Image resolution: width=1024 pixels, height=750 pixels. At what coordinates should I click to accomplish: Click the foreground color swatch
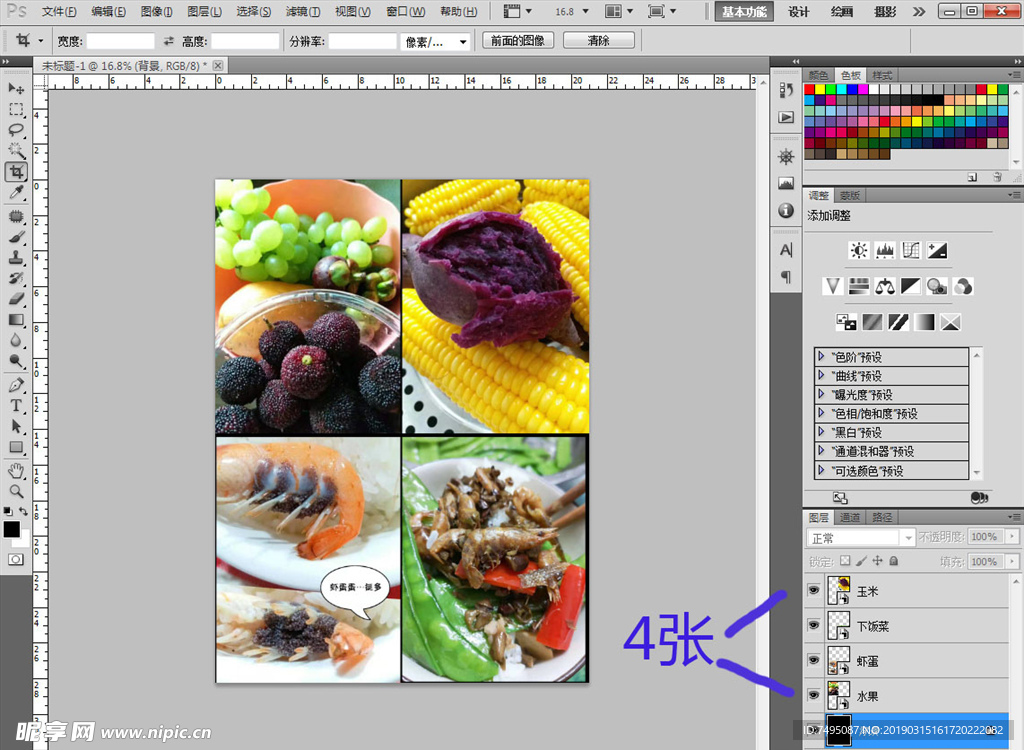point(11,528)
